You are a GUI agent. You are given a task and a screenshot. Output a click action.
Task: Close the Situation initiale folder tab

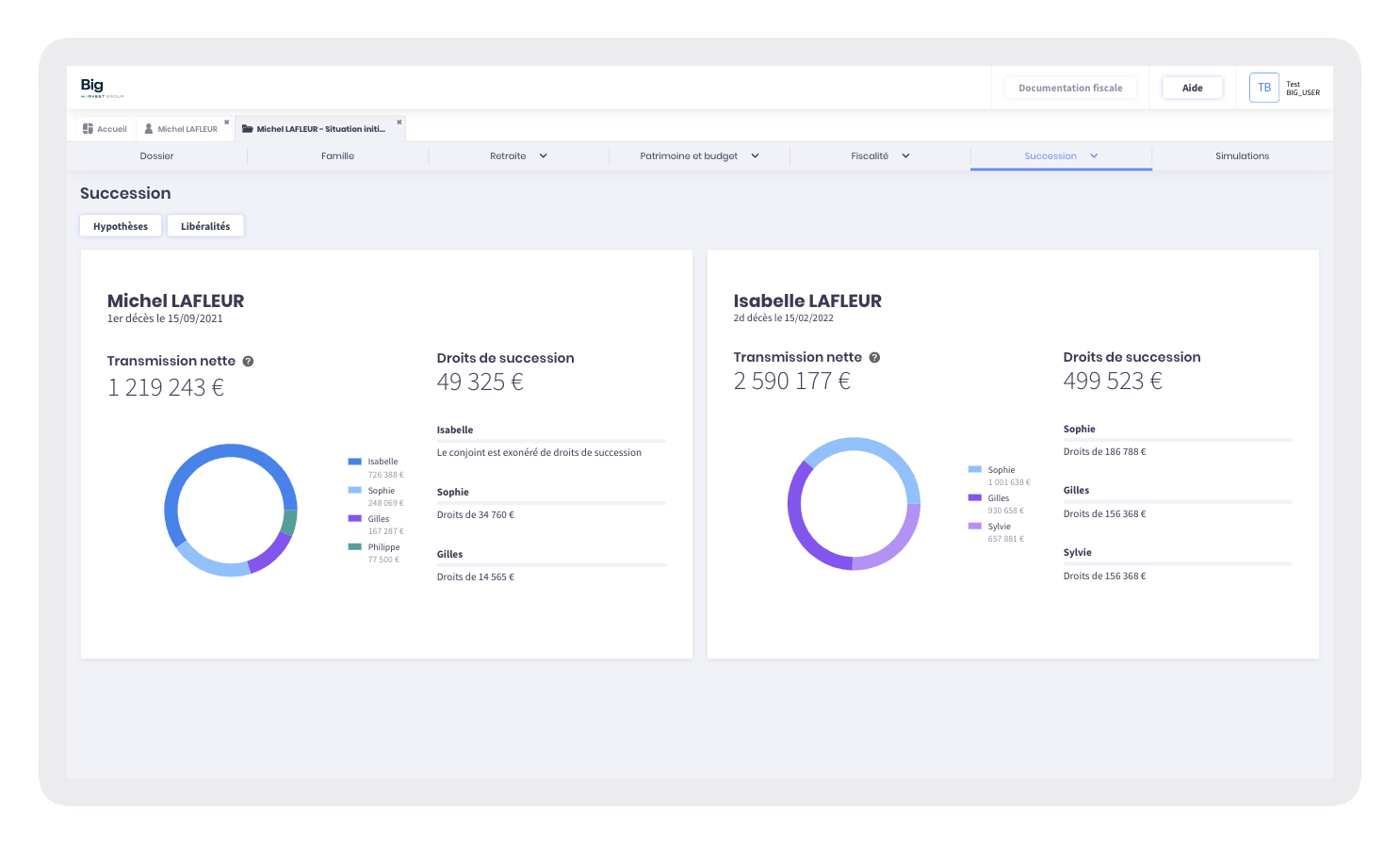click(x=399, y=122)
